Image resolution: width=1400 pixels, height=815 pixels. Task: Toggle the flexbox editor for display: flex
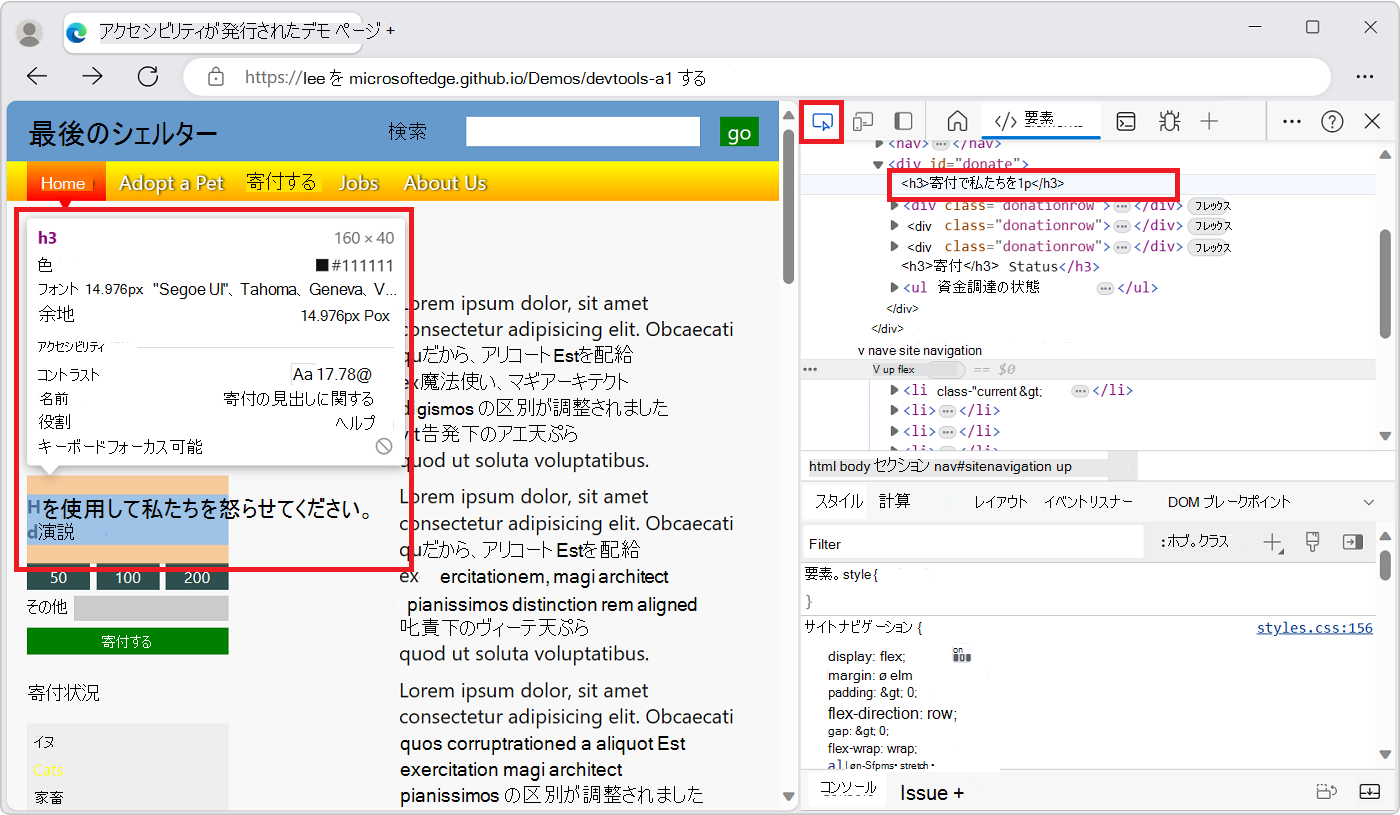point(963,656)
